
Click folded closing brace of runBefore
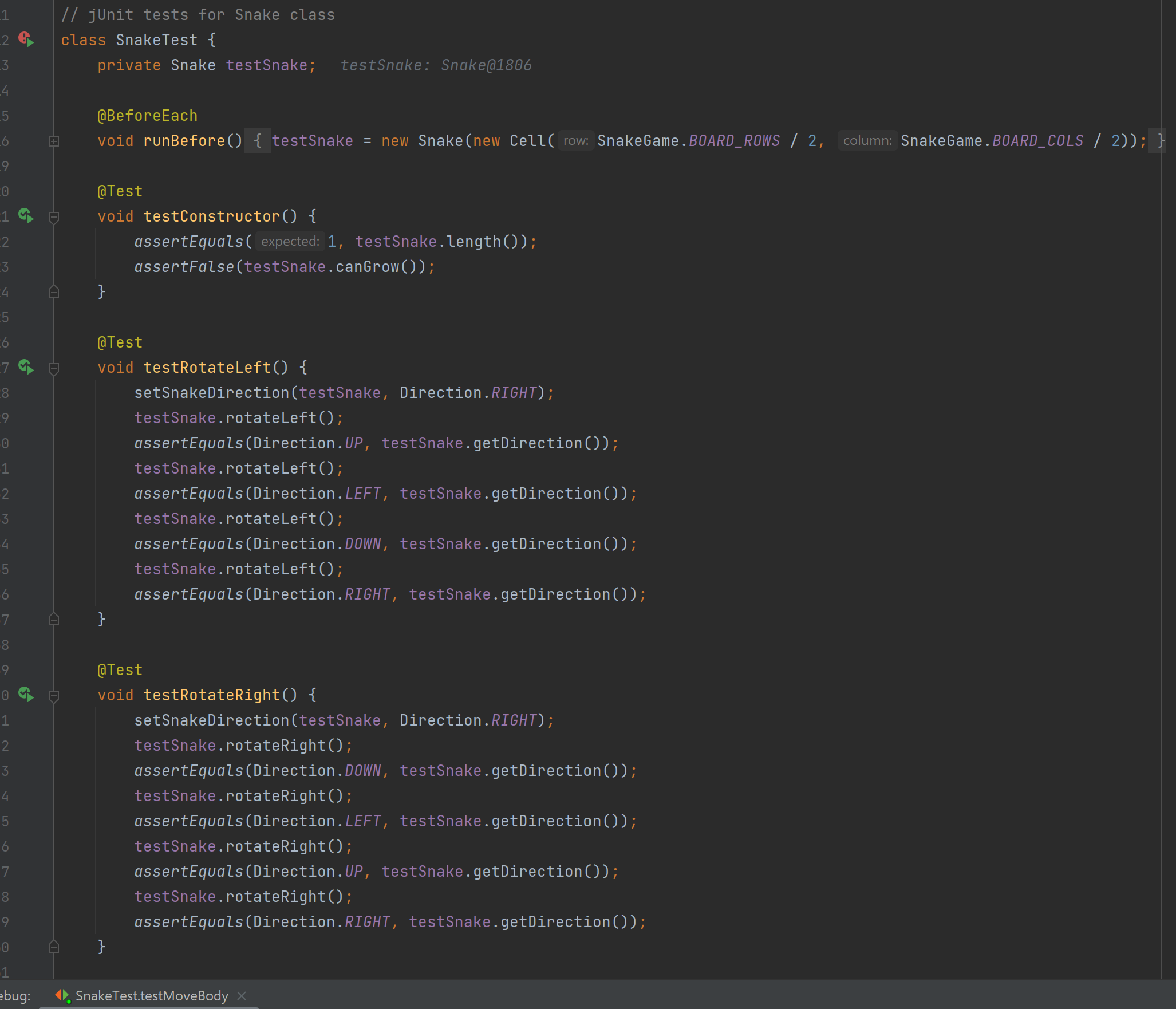[x=1160, y=141]
